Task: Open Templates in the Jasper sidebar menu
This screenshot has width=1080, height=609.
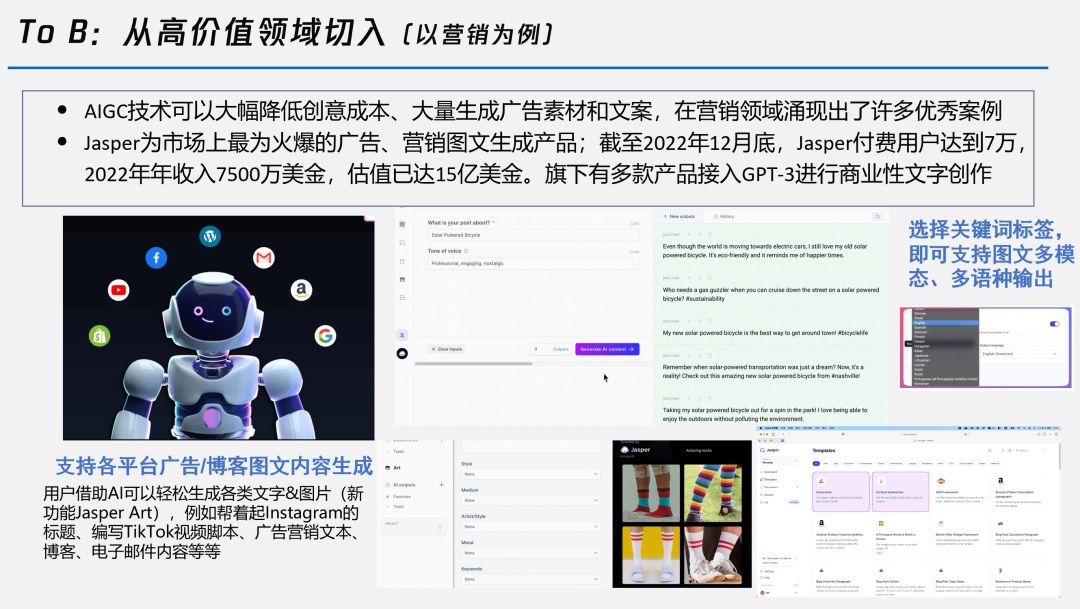Action: click(x=768, y=479)
